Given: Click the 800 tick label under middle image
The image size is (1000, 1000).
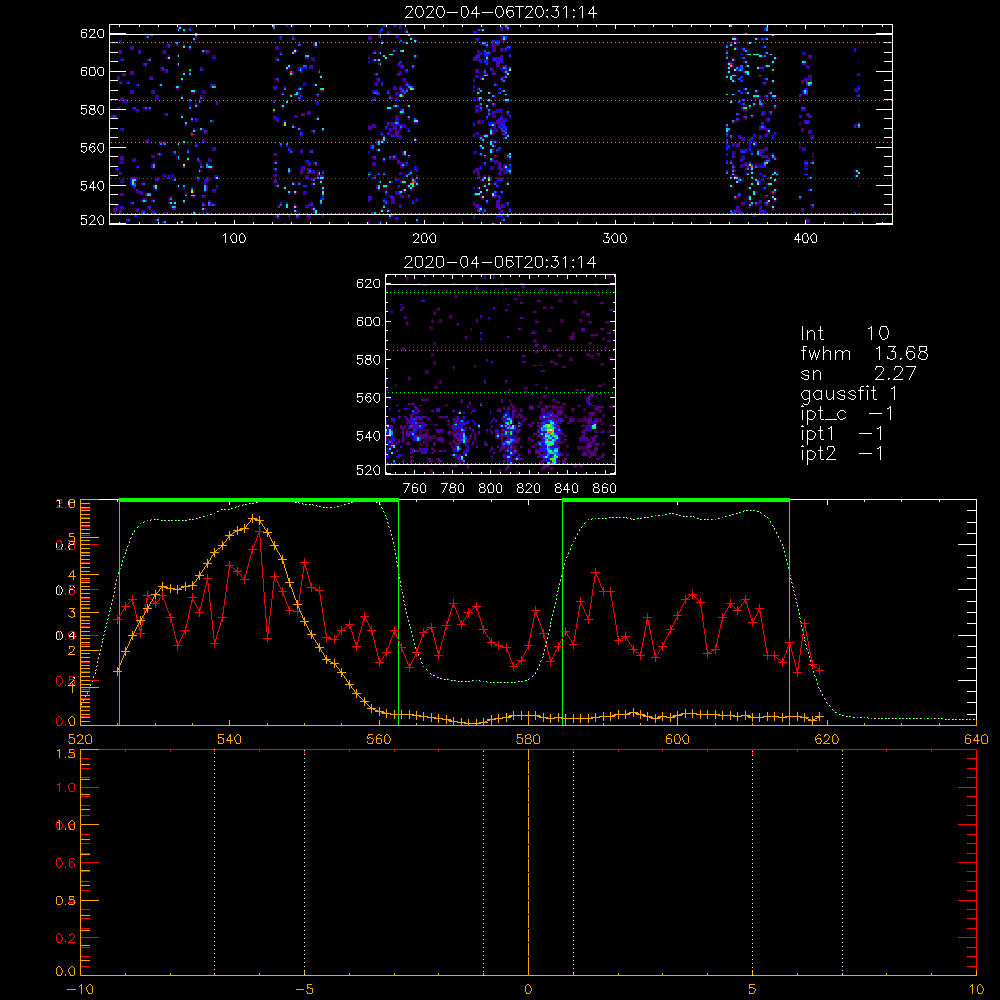Looking at the screenshot, I should coord(490,489).
